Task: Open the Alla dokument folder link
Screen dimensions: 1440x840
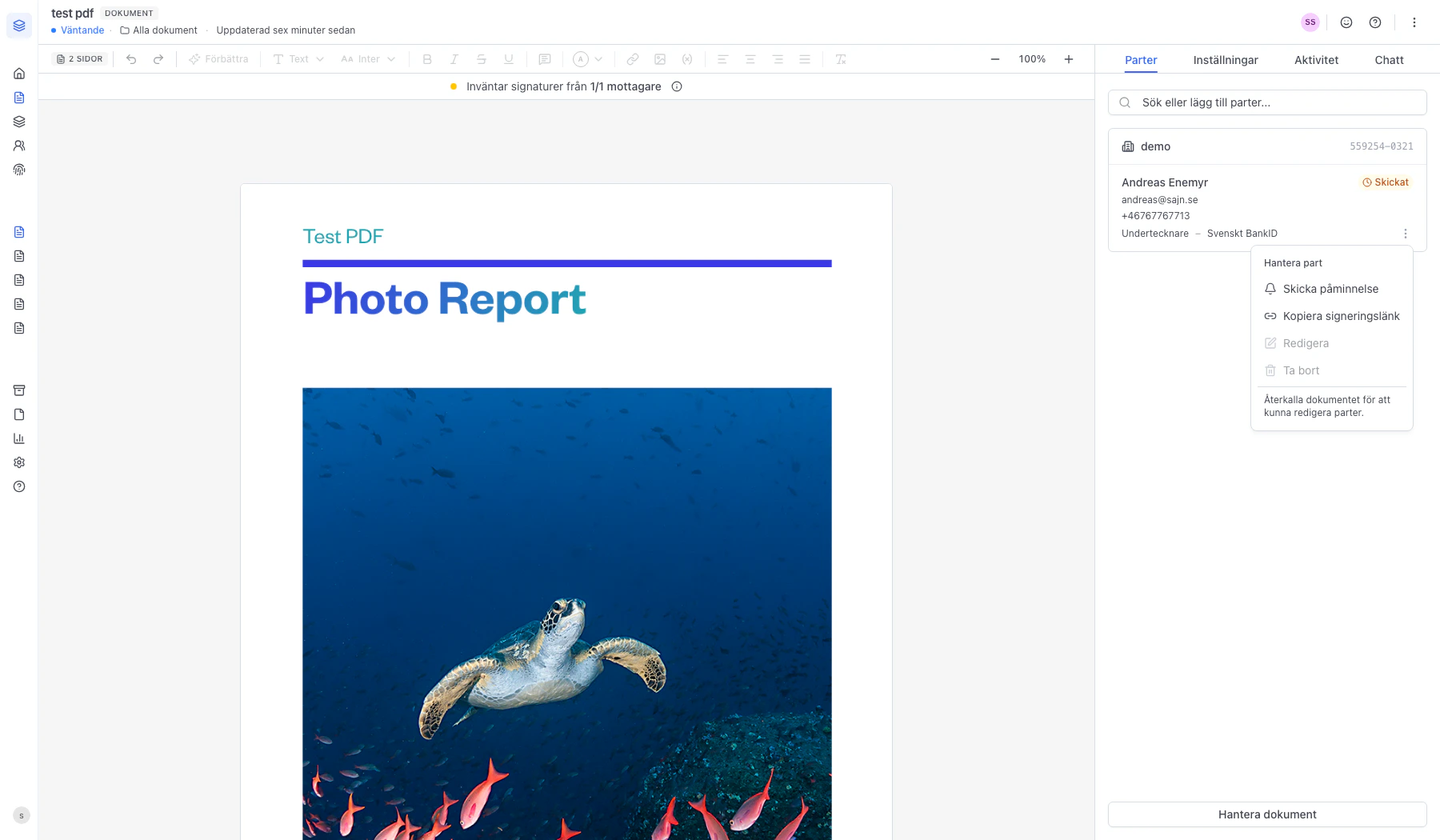Action: 158,30
